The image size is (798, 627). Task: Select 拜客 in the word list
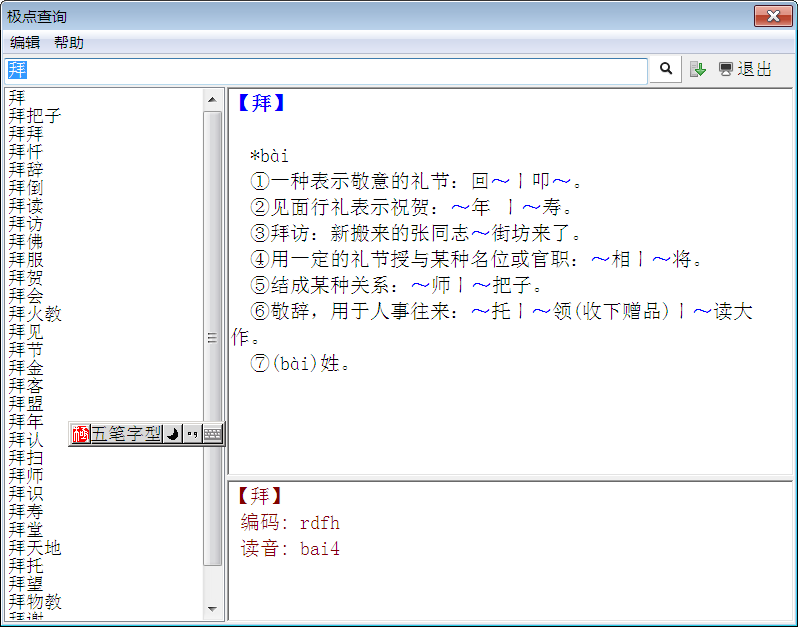26,386
